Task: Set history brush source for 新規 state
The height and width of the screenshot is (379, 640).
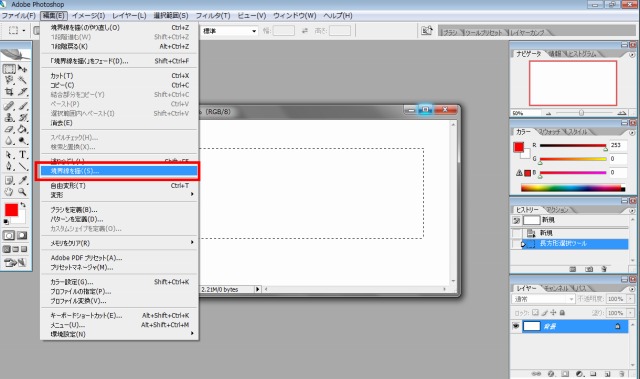Action: tap(517, 233)
